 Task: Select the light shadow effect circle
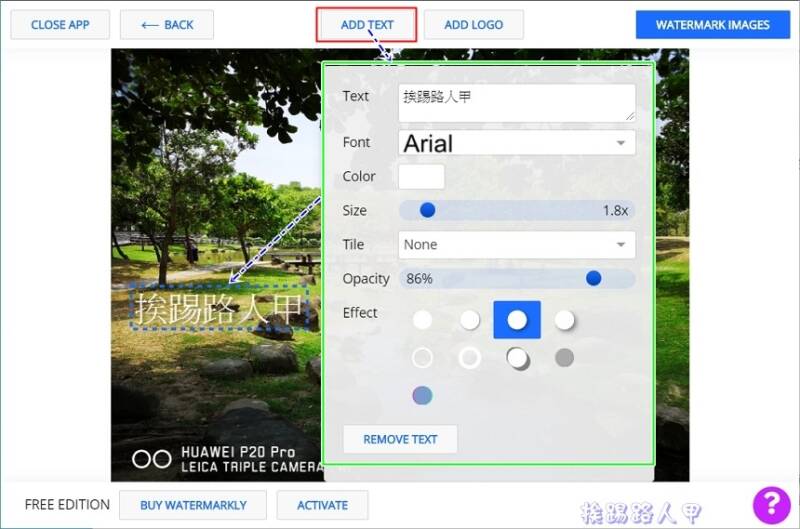coord(470,320)
